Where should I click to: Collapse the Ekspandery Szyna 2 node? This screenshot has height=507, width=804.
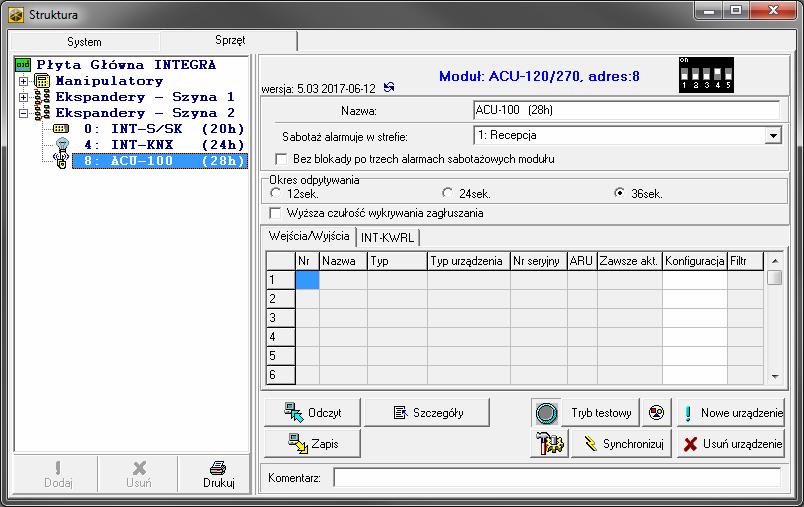(23, 113)
